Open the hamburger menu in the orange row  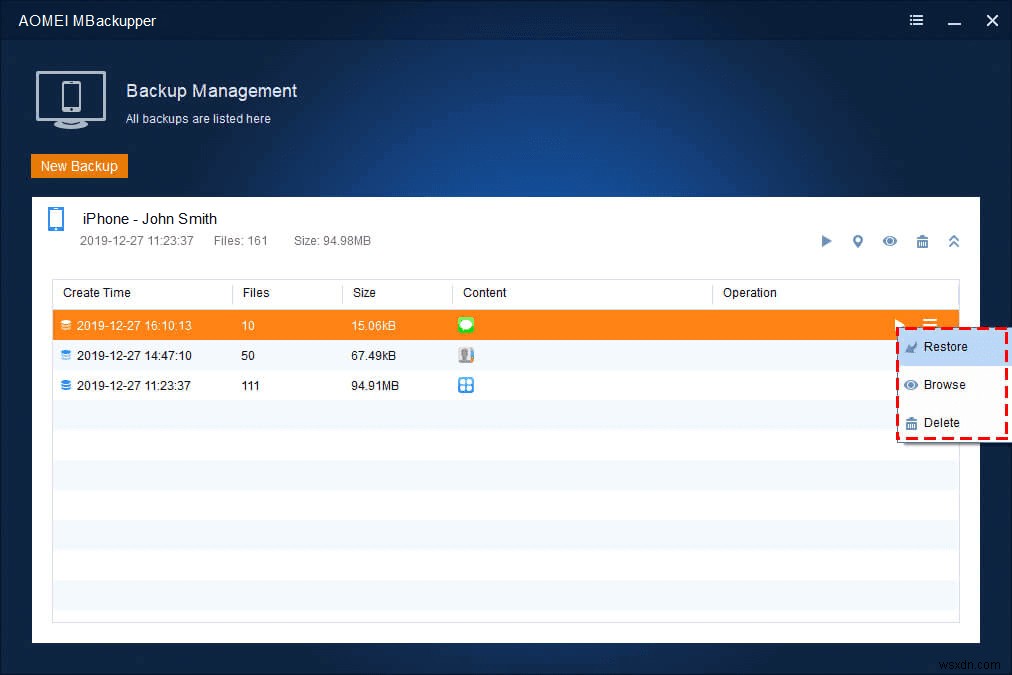tap(930, 323)
